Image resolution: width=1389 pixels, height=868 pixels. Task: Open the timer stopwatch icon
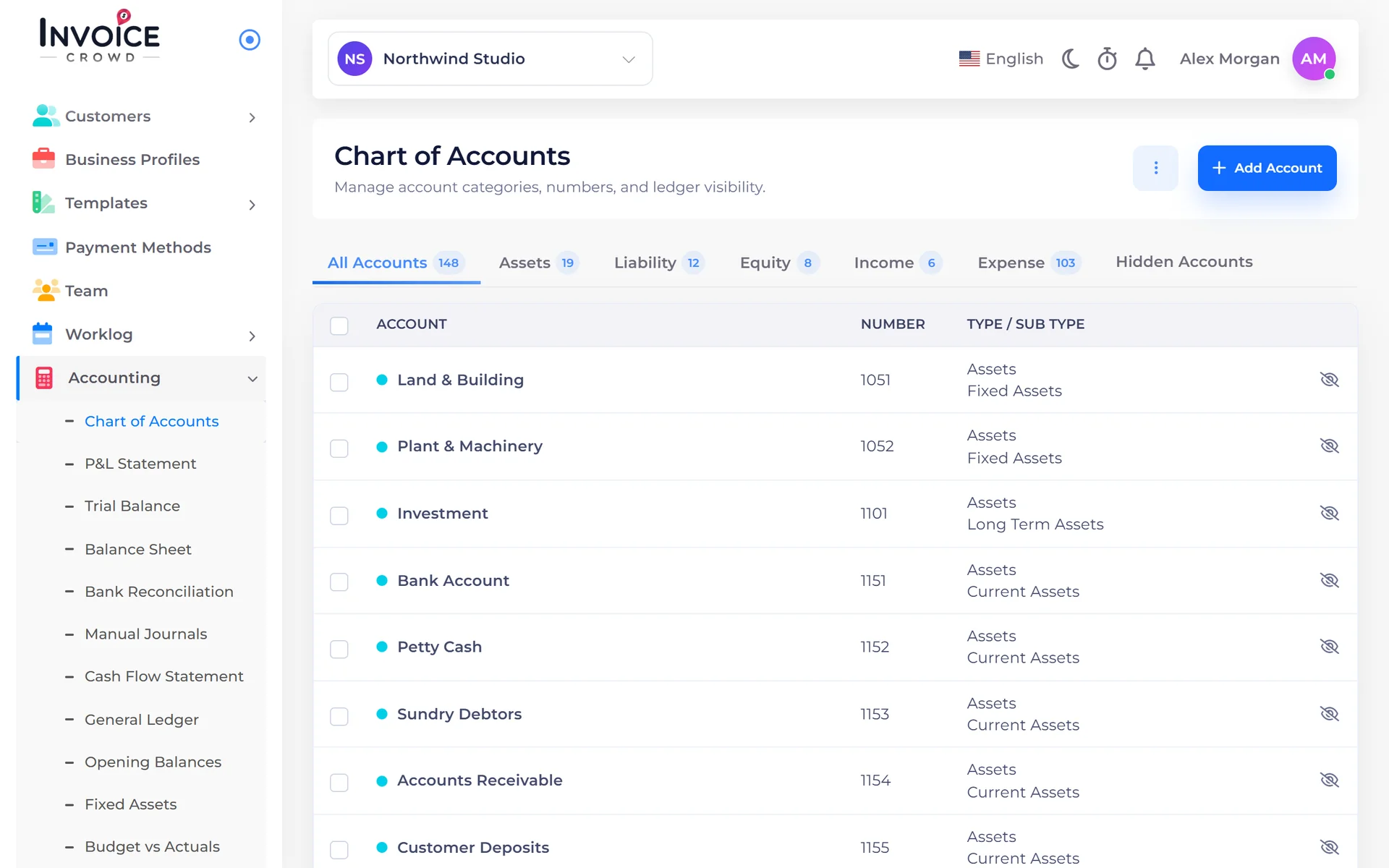[x=1108, y=59]
